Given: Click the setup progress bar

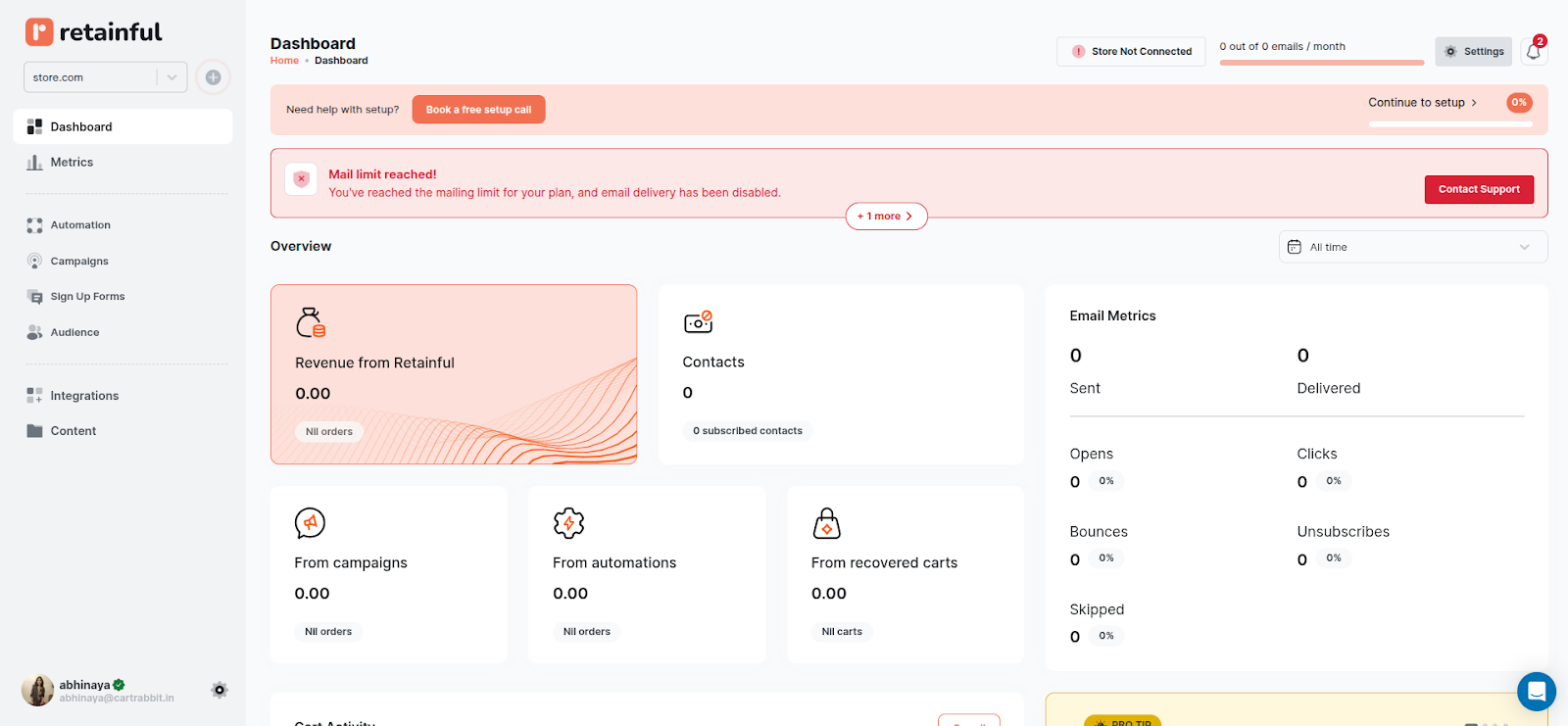Looking at the screenshot, I should tap(1450, 124).
